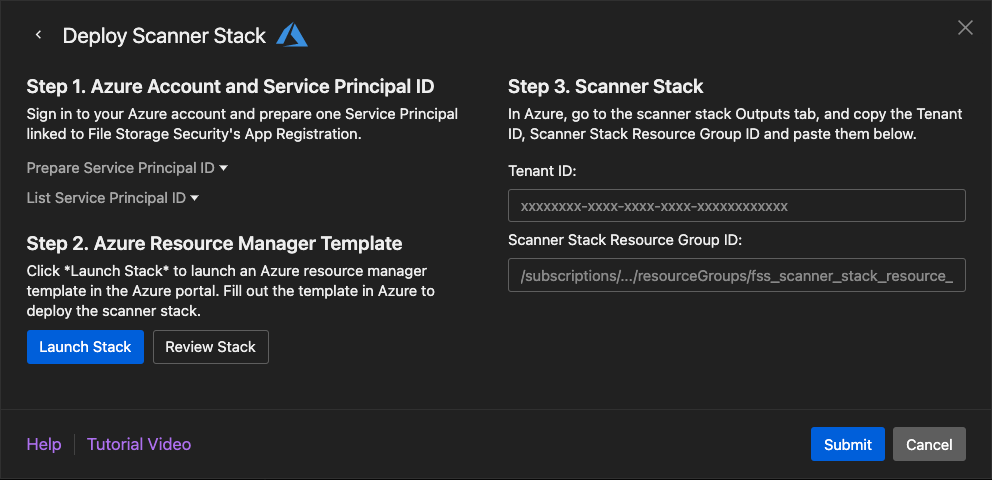Open the Tutorial Video link

point(139,444)
